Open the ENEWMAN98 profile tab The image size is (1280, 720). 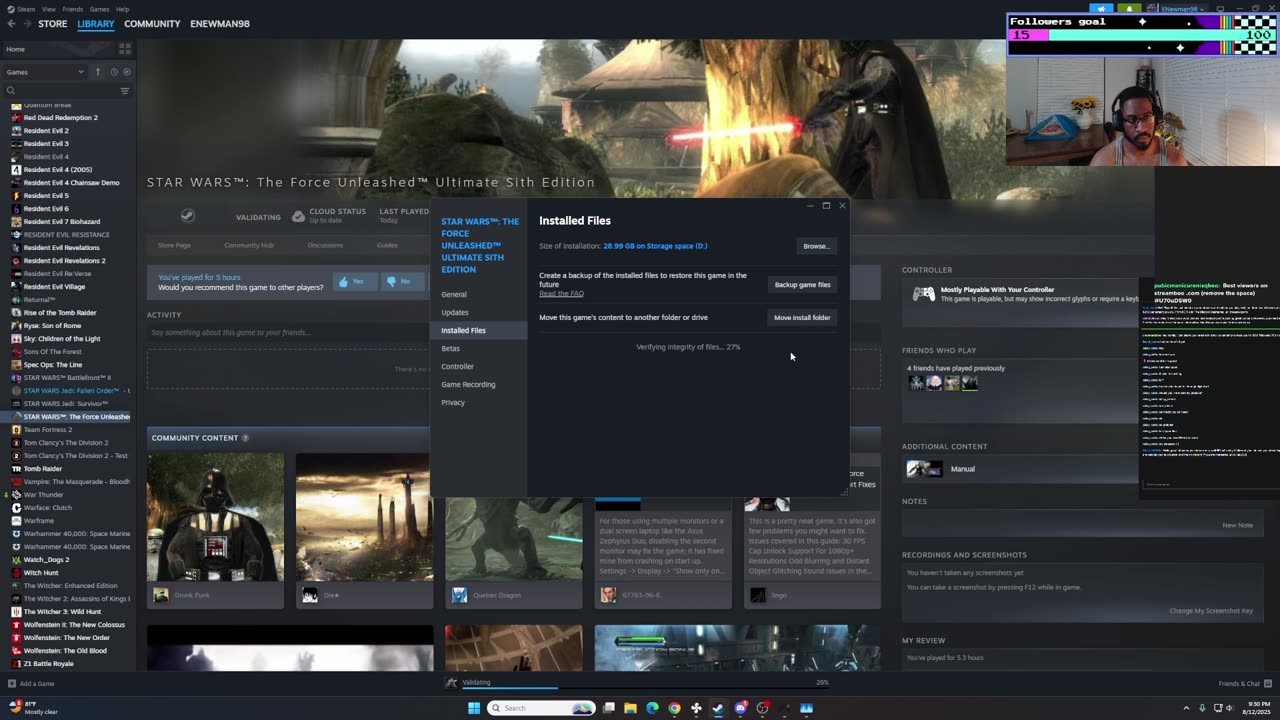tap(220, 24)
